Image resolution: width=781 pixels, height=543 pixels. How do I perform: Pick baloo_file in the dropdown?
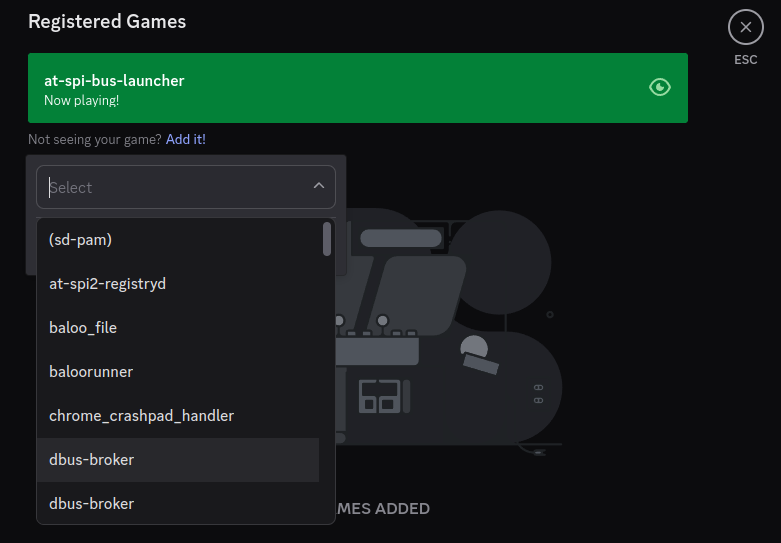[x=178, y=328]
